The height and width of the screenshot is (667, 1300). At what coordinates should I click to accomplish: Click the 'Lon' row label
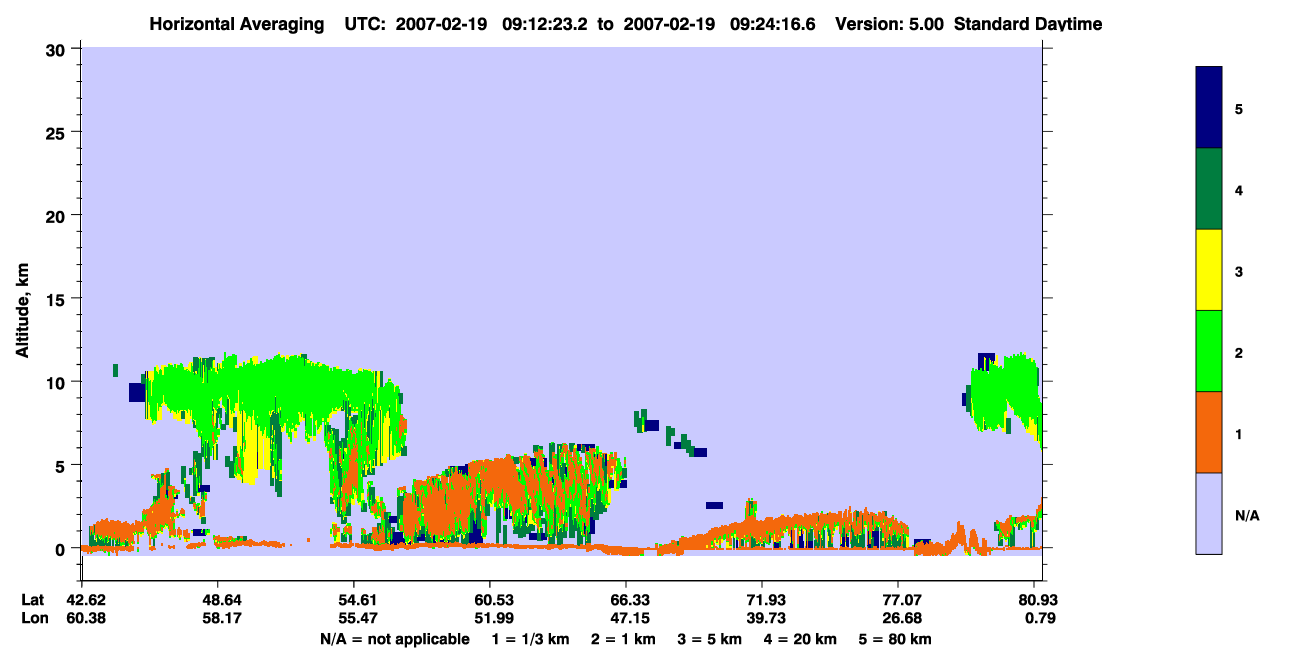[33, 618]
